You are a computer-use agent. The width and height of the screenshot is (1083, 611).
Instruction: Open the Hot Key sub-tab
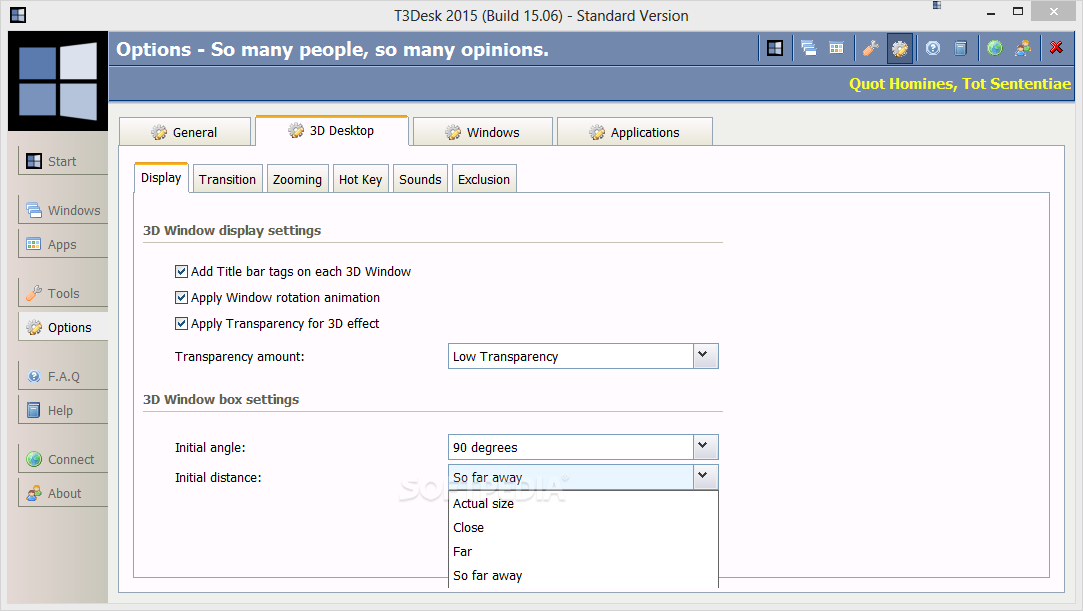click(361, 179)
